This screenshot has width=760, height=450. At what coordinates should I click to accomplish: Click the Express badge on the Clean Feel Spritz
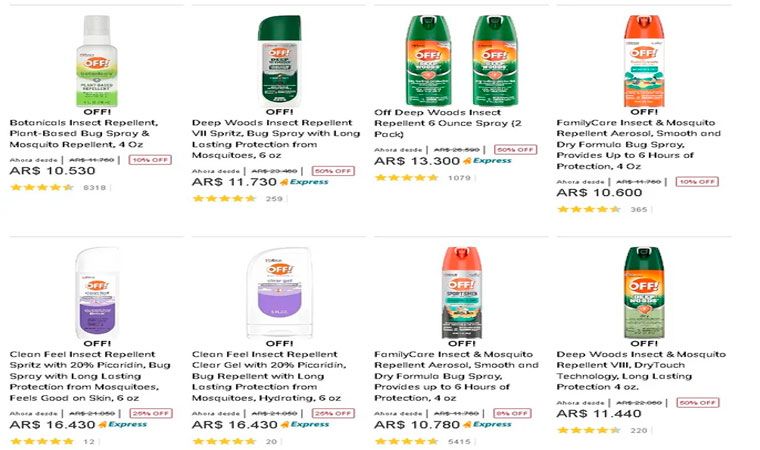(x=125, y=424)
